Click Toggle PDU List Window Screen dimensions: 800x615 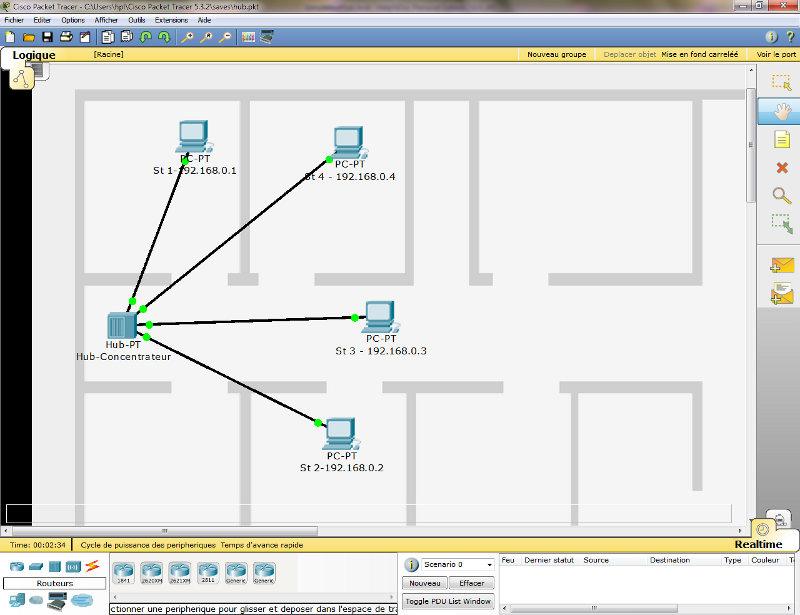448,601
